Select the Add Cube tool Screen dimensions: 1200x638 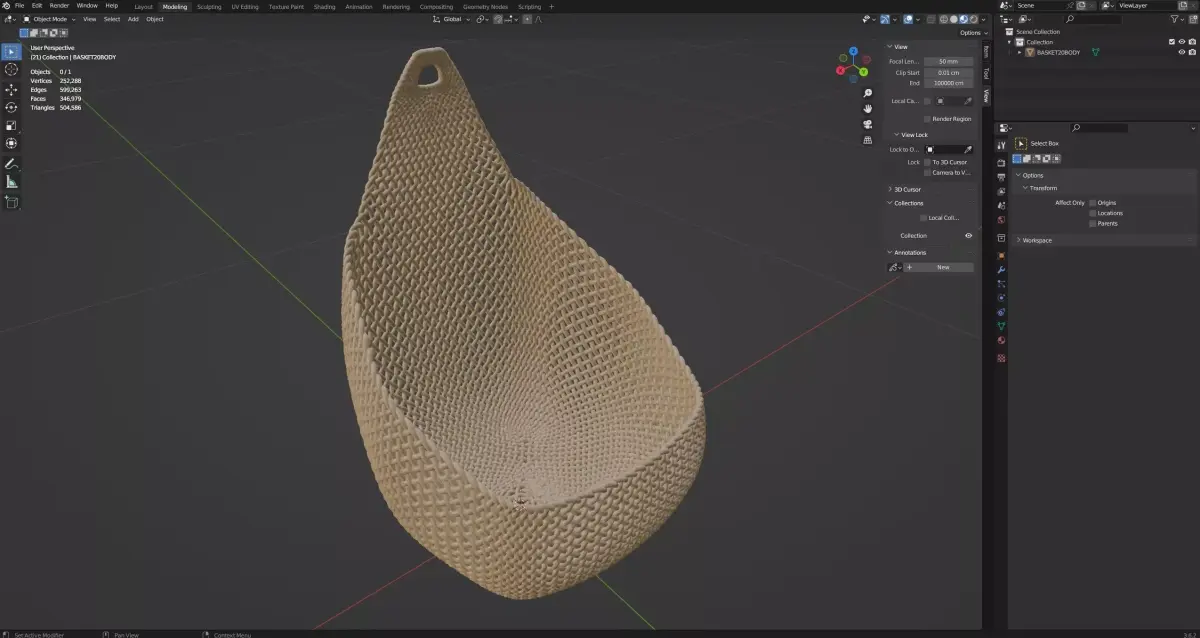tap(11, 201)
